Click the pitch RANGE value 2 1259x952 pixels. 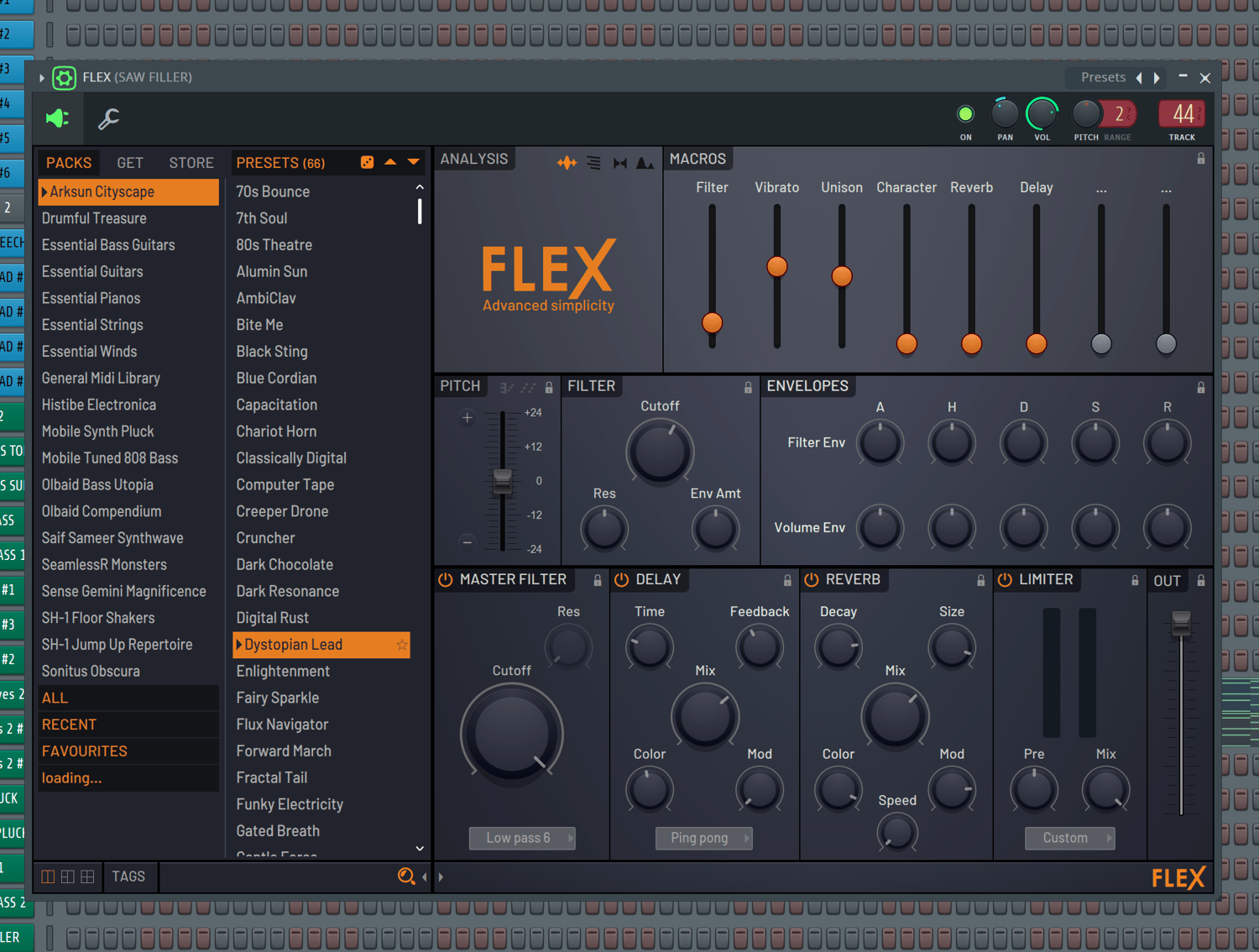click(1119, 113)
